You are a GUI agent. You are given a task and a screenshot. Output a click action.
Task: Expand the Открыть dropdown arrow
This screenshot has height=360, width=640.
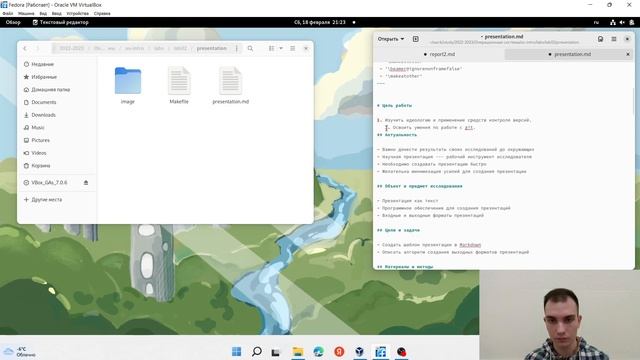[402, 39]
